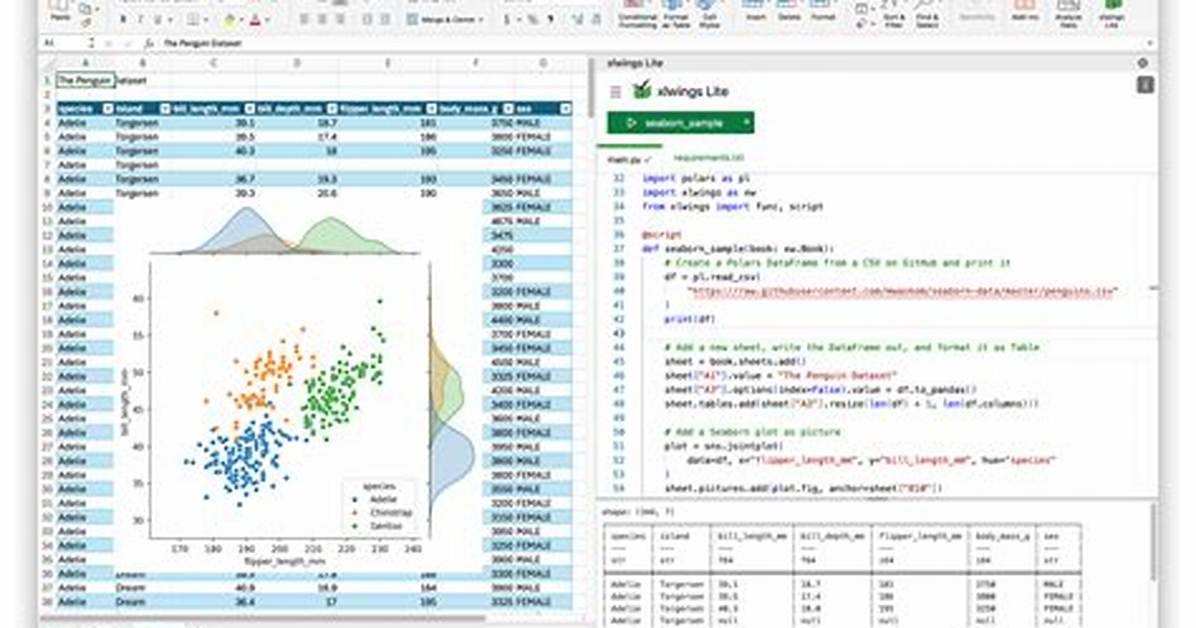Viewport: 1196px width, 628px height.
Task: Apply the yellow Fill Color icon
Action: [230, 20]
